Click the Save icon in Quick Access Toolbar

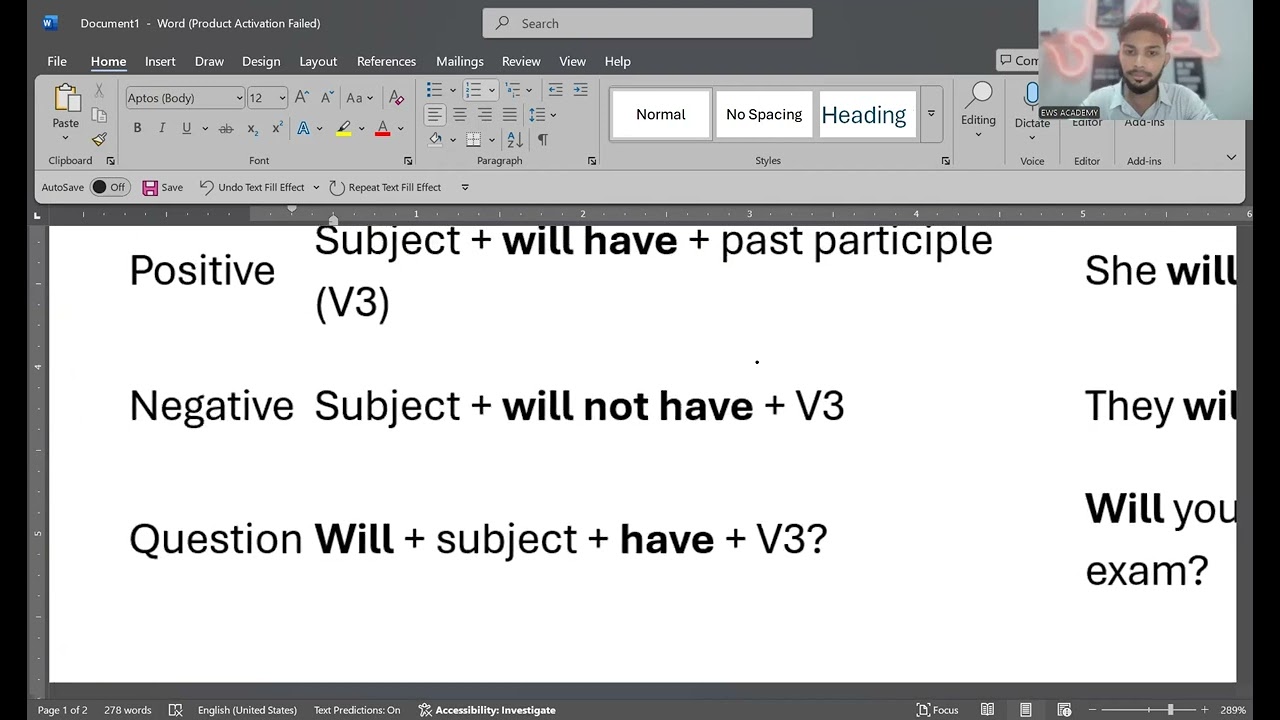tap(162, 187)
